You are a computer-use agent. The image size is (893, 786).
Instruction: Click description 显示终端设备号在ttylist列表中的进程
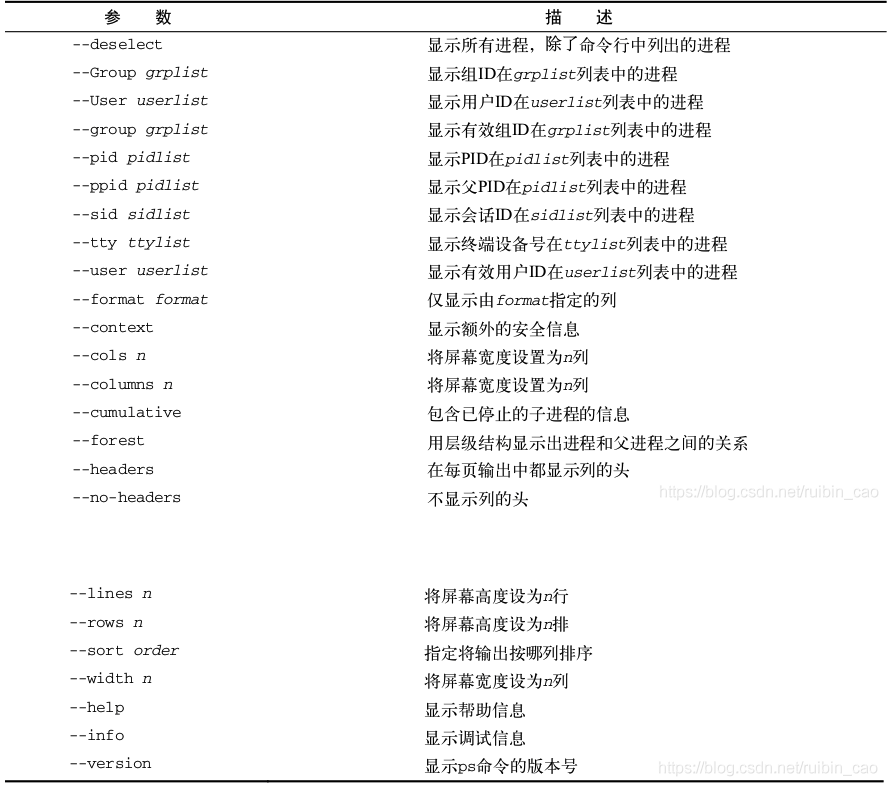pyautogui.click(x=577, y=244)
